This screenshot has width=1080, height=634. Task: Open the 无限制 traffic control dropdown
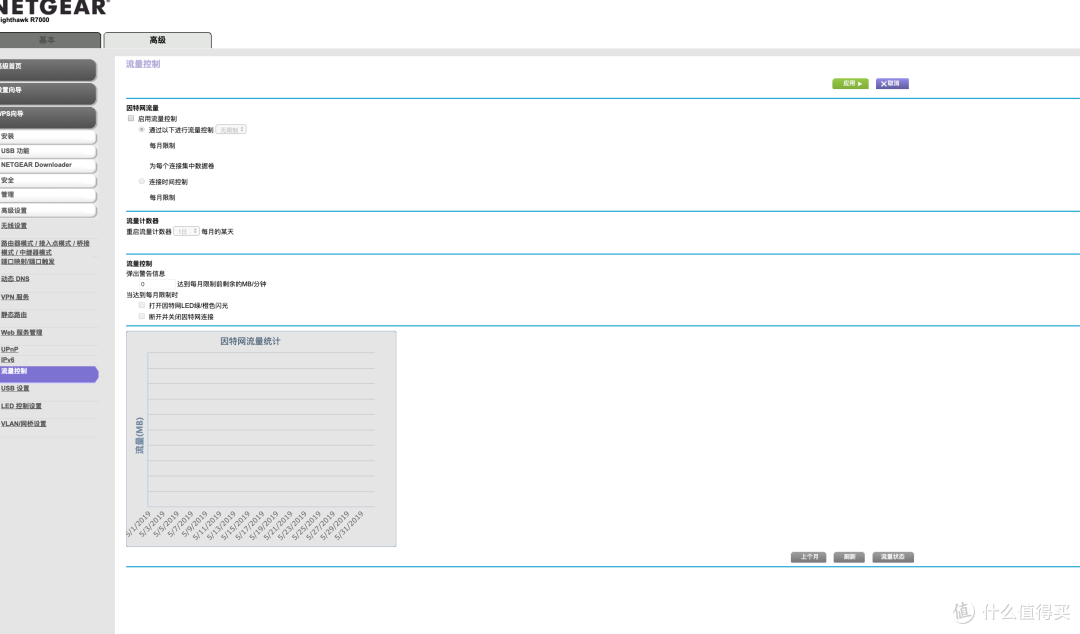pos(231,130)
